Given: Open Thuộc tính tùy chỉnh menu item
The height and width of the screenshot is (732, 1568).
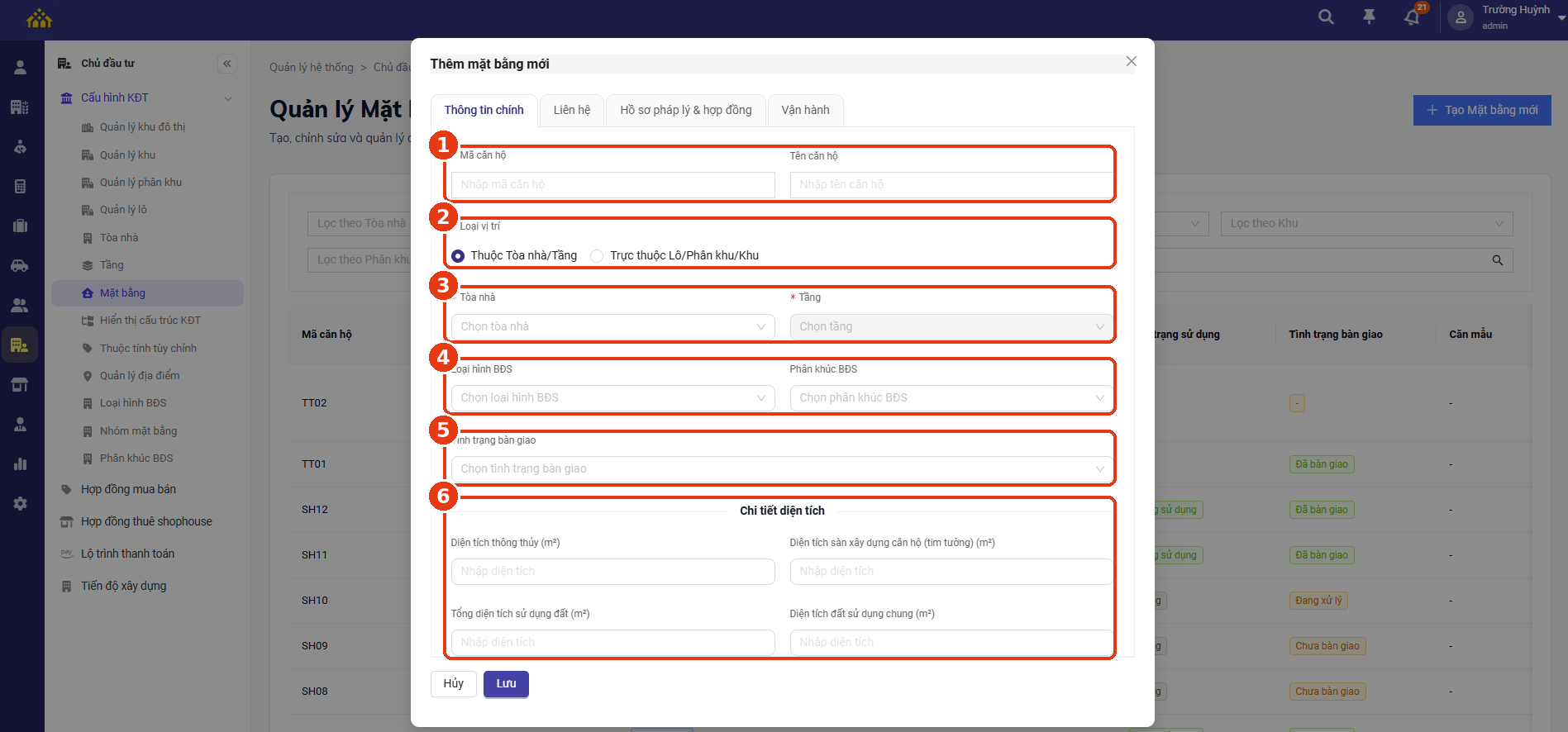Looking at the screenshot, I should (147, 348).
